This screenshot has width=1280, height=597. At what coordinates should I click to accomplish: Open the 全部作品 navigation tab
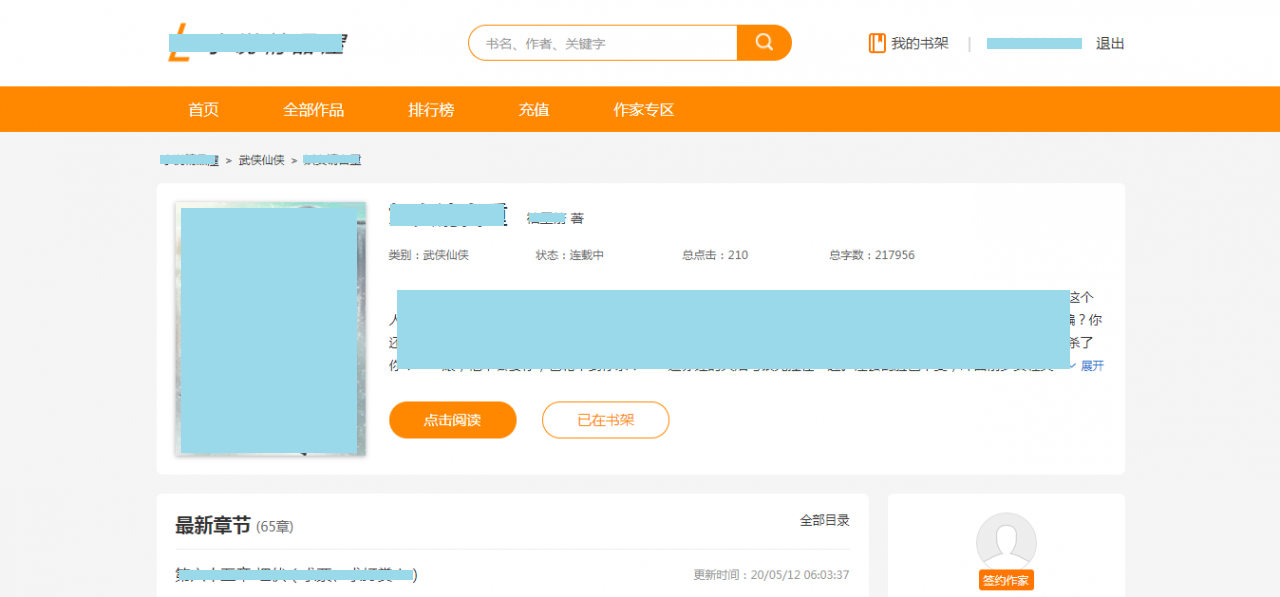pos(313,110)
